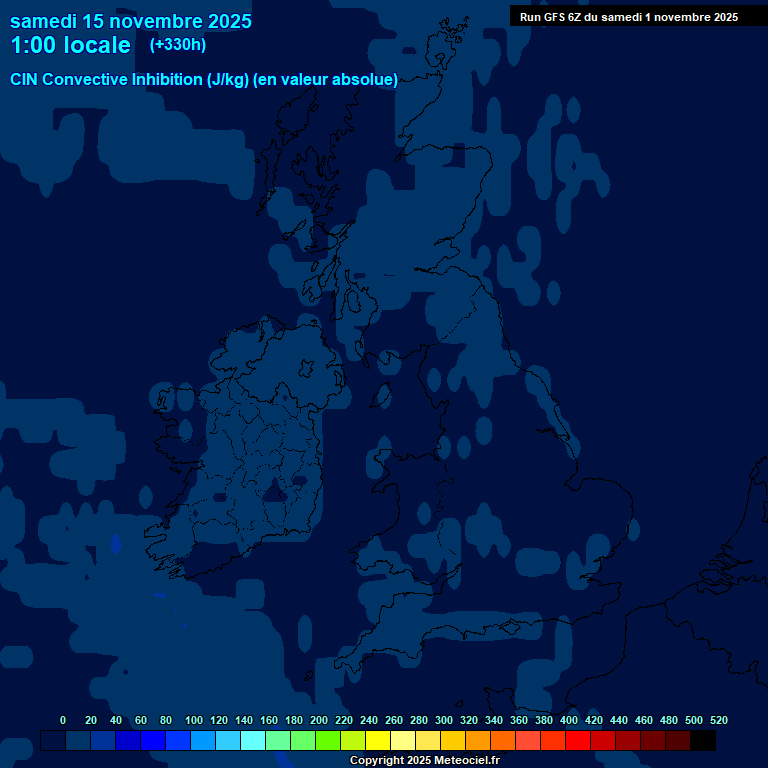Image resolution: width=768 pixels, height=768 pixels.
Task: Select the pure blue swatch below 60
Action: (153, 741)
